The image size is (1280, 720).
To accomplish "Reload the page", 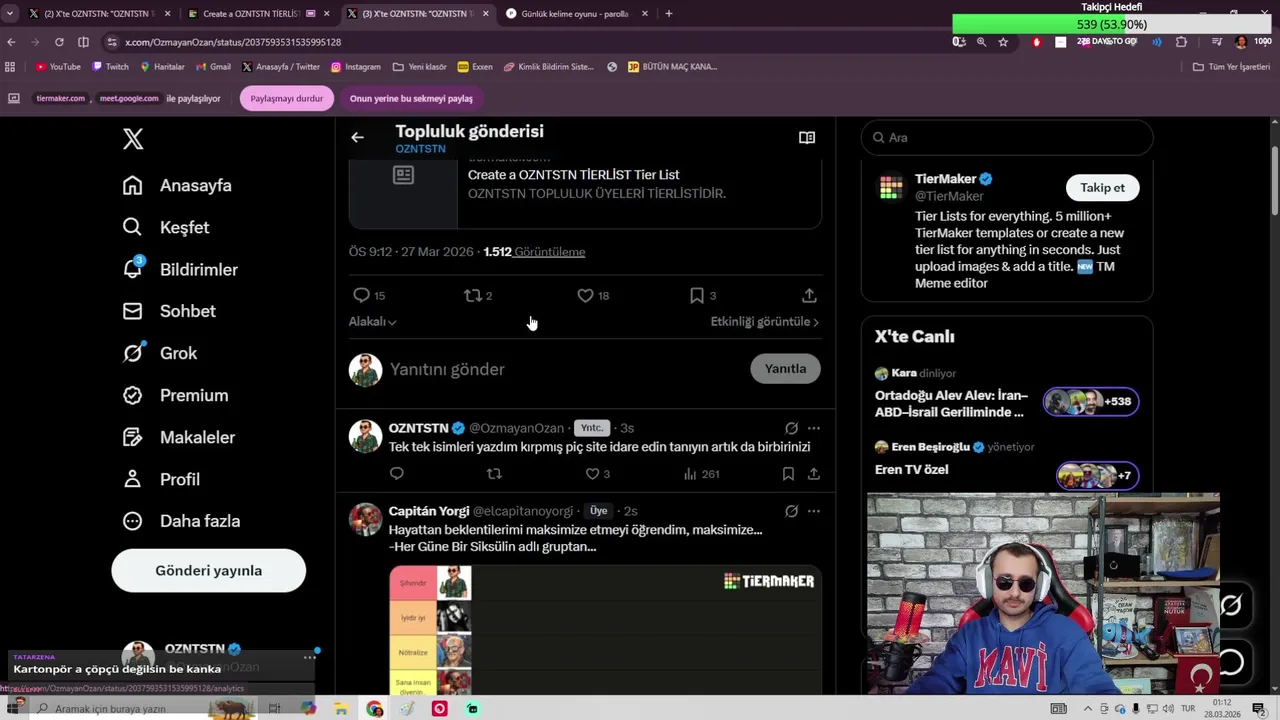I will (59, 42).
